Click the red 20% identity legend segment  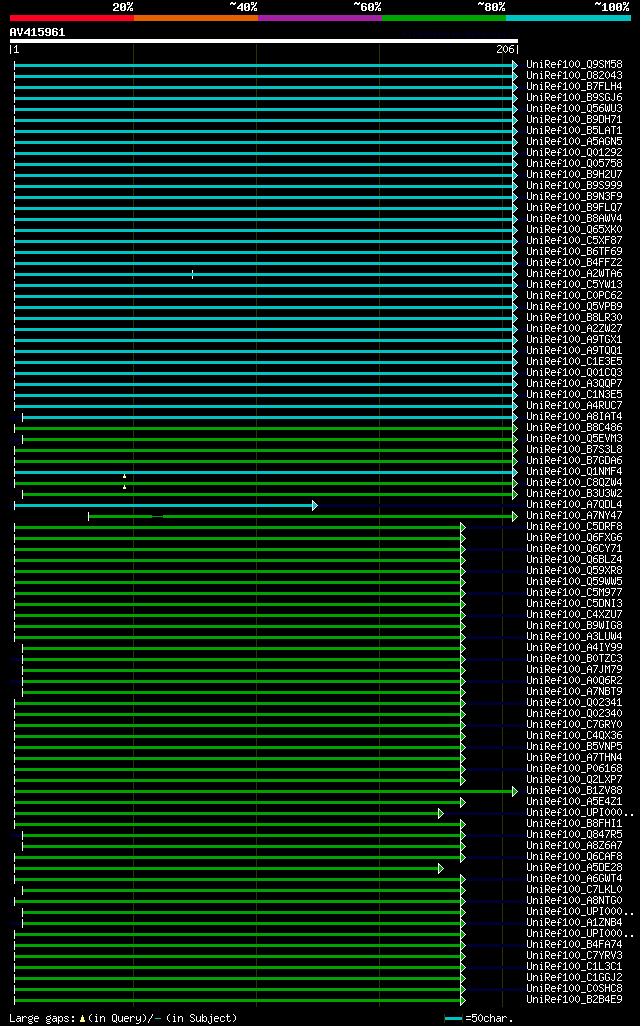(x=72, y=18)
